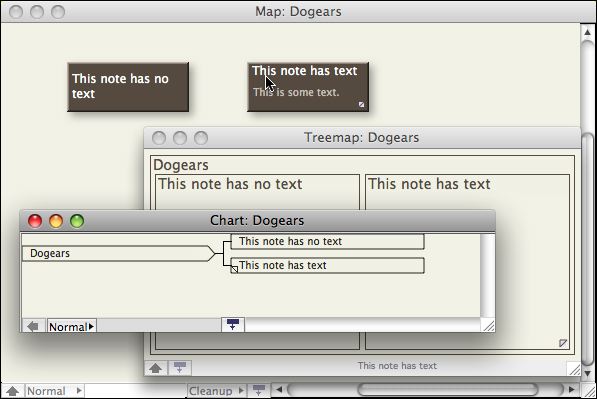Minimize Chart window with yellow button
This screenshot has height=399, width=597.
point(56,221)
